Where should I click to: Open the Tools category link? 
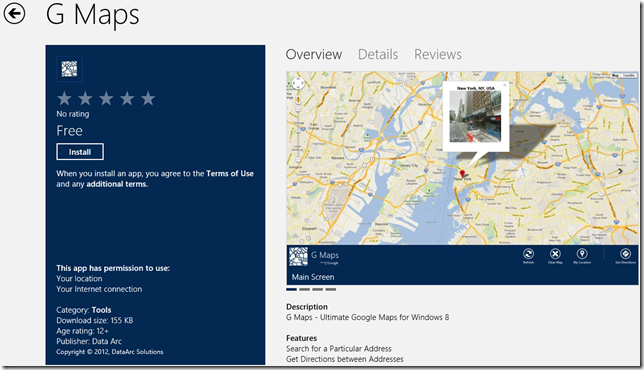pyautogui.click(x=101, y=310)
